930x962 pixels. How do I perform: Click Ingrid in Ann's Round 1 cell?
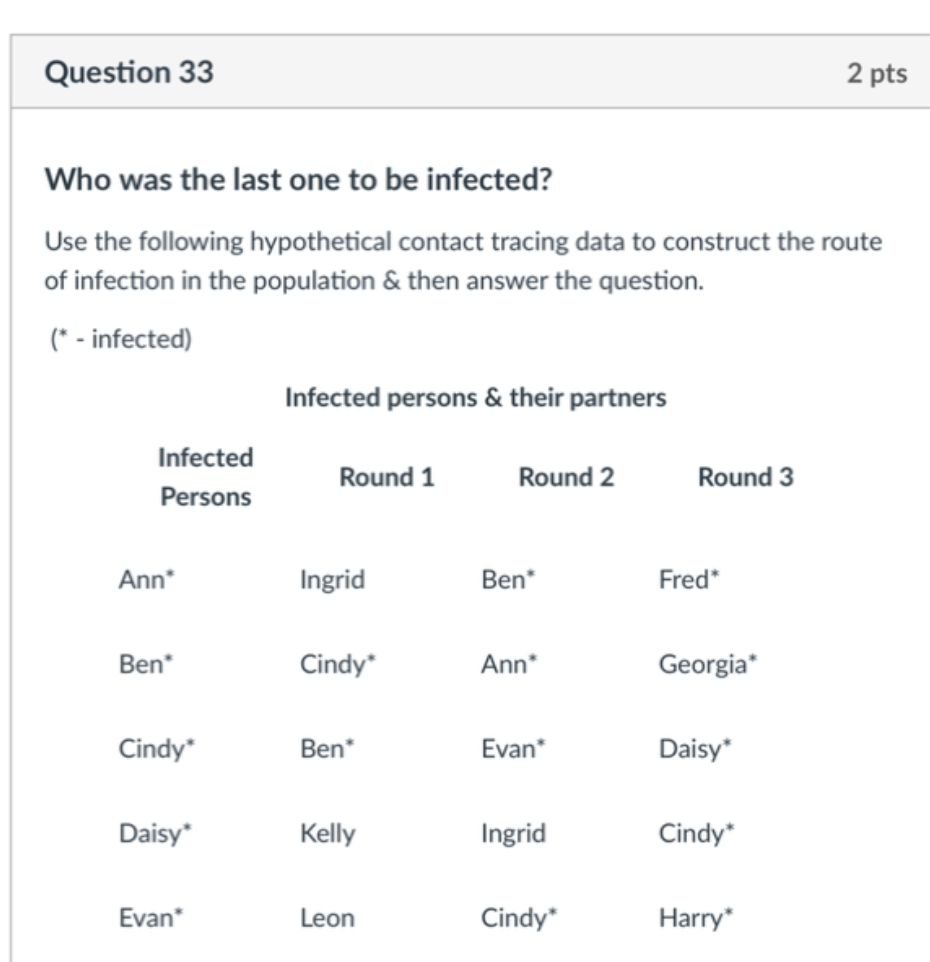tap(332, 580)
